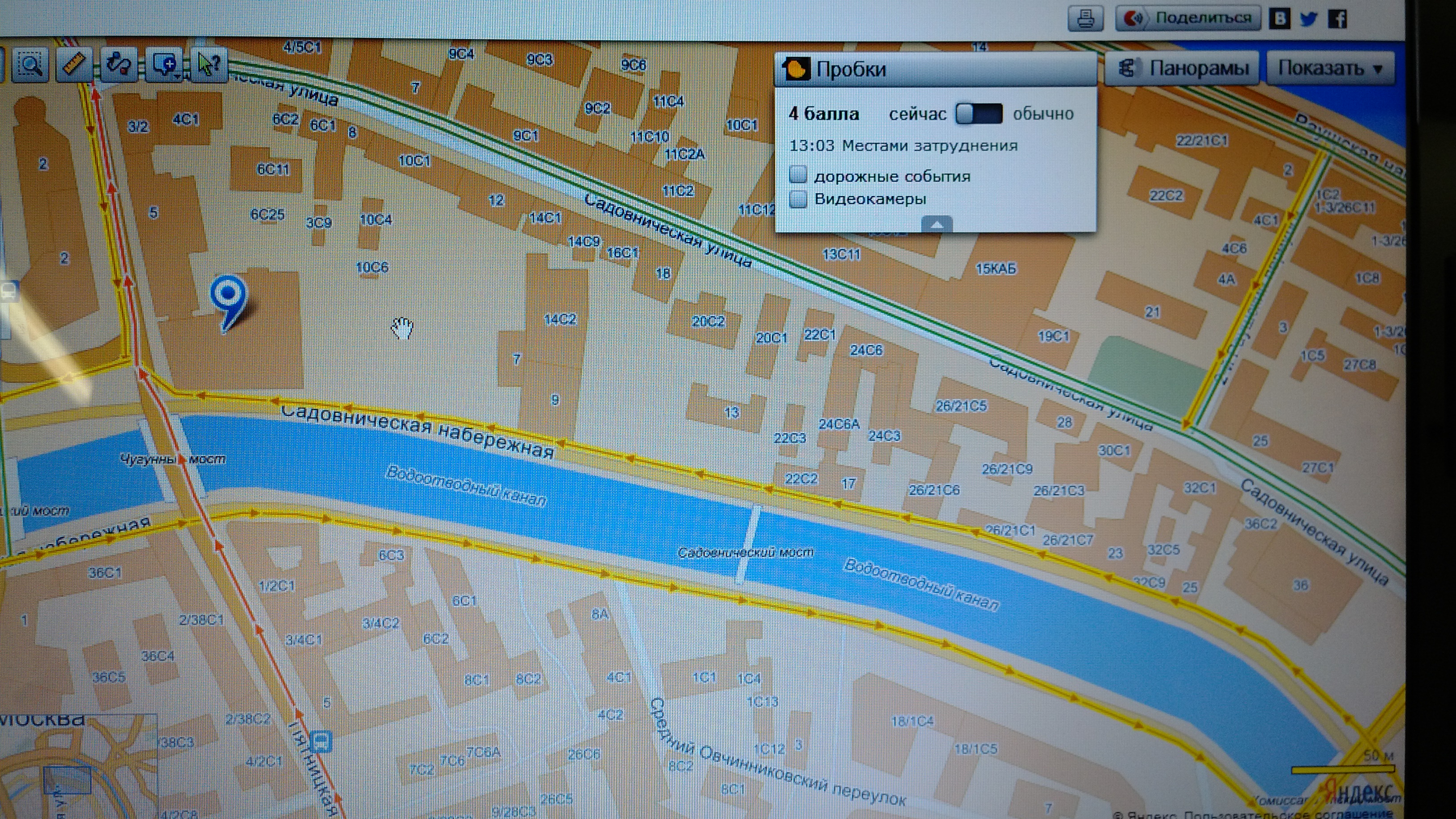Viewport: 1456px width, 819px height.
Task: Flip the сейчас/обычно traffic switch
Action: 979,114
